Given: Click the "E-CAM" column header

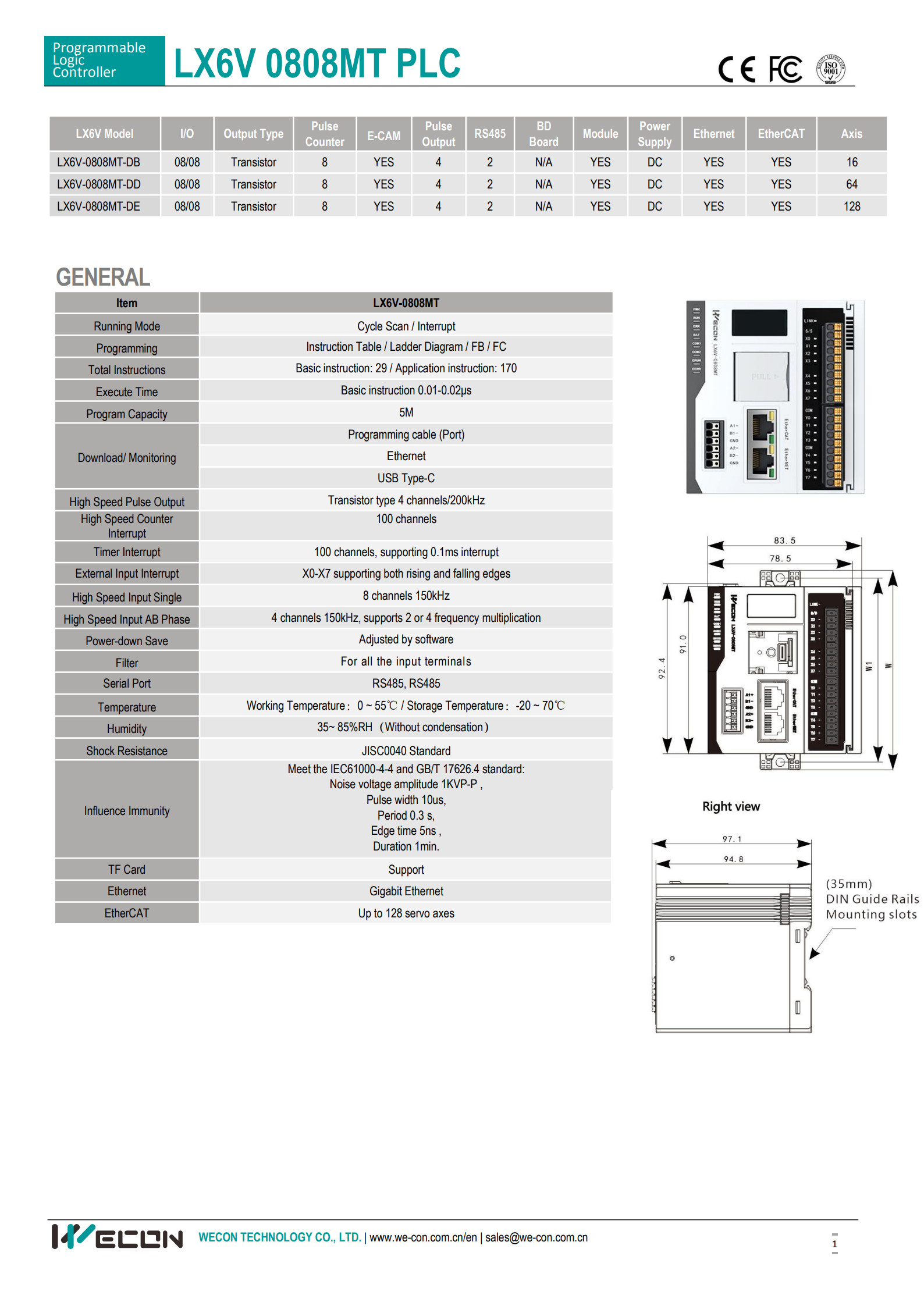Looking at the screenshot, I should pos(384,134).
